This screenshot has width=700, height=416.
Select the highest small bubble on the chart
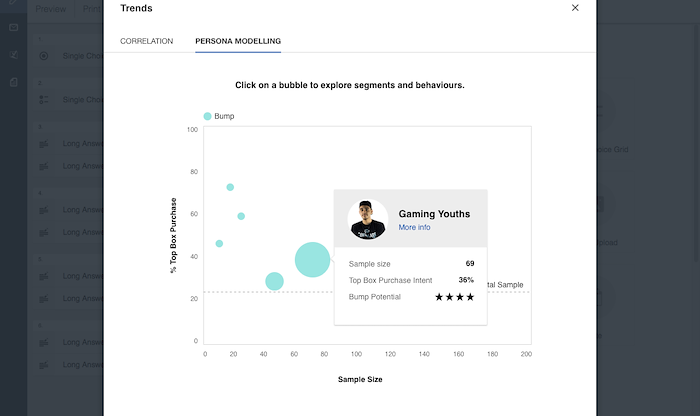coord(230,187)
